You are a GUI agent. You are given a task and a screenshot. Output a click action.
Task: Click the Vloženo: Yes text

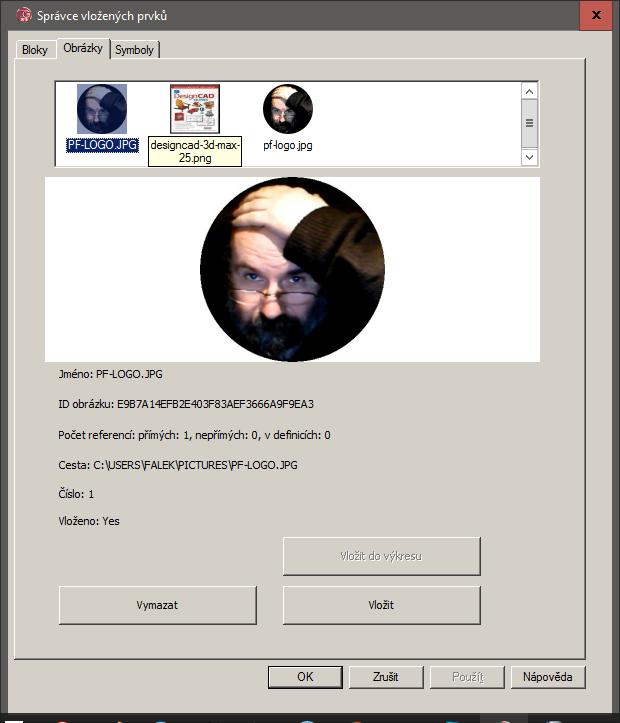89,521
